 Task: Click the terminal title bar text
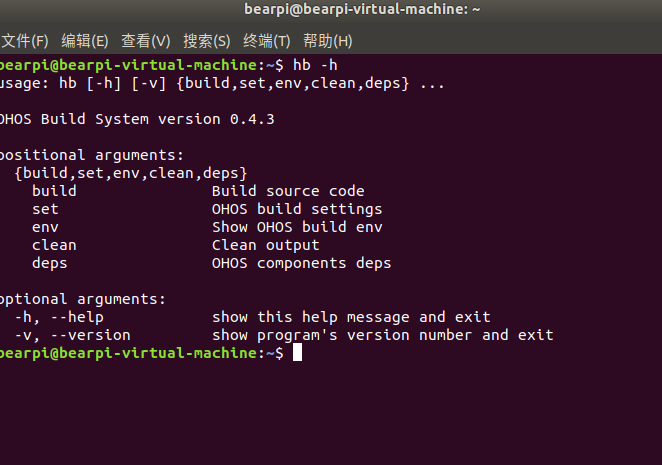[362, 9]
